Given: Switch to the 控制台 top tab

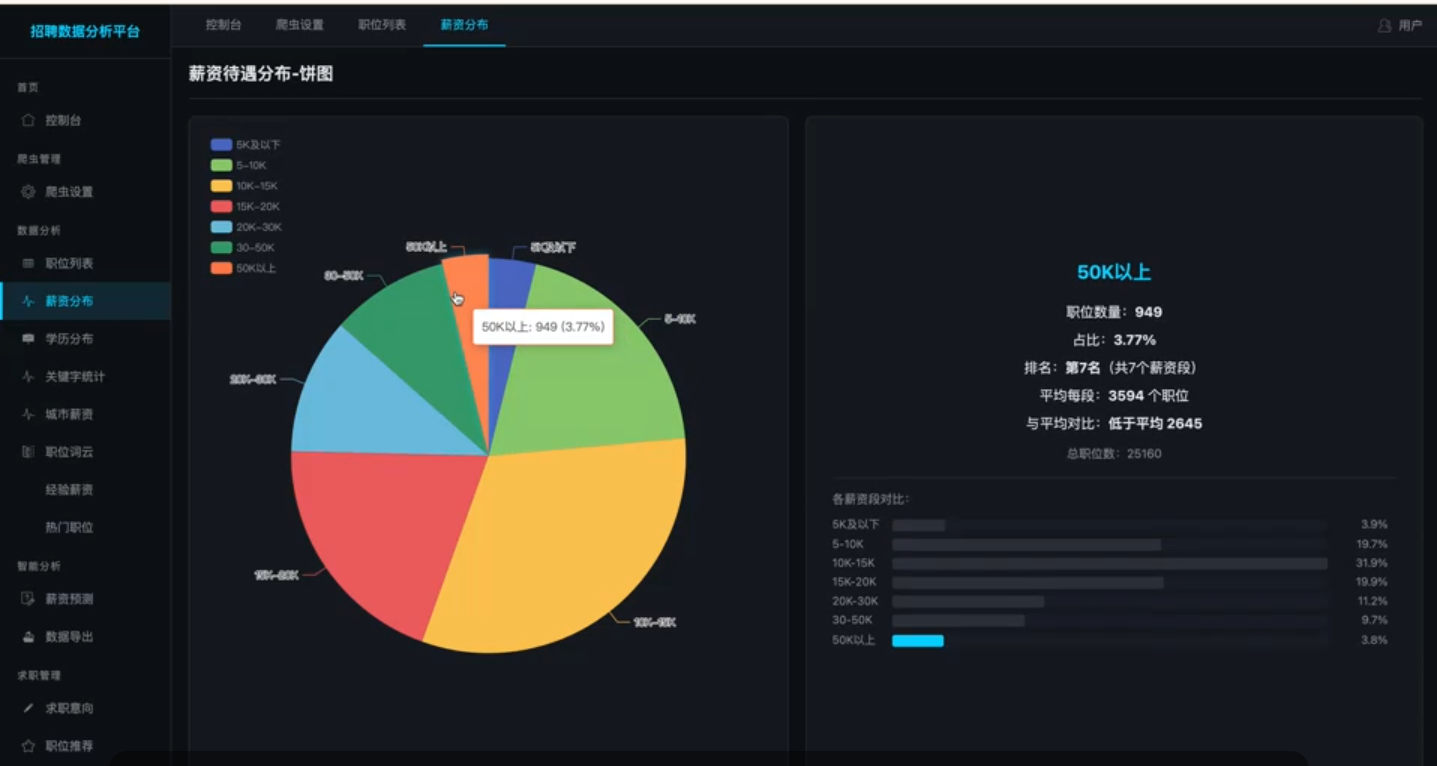Looking at the screenshot, I should 223,25.
